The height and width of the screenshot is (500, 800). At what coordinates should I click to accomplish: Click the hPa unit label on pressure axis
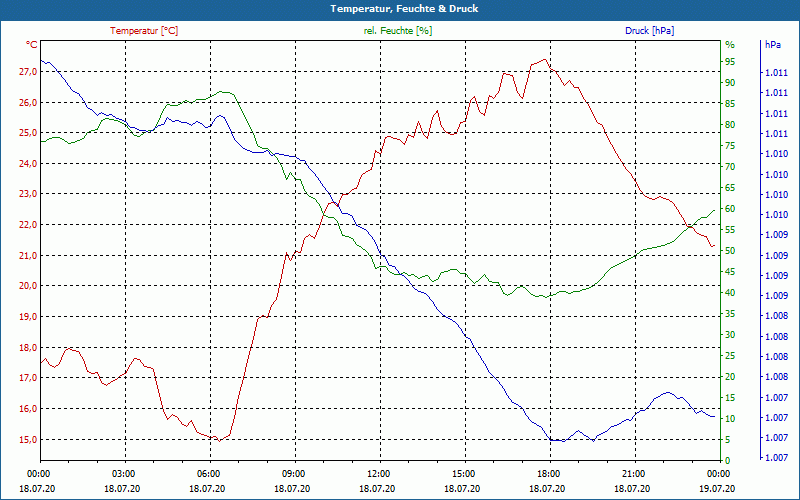tap(773, 45)
